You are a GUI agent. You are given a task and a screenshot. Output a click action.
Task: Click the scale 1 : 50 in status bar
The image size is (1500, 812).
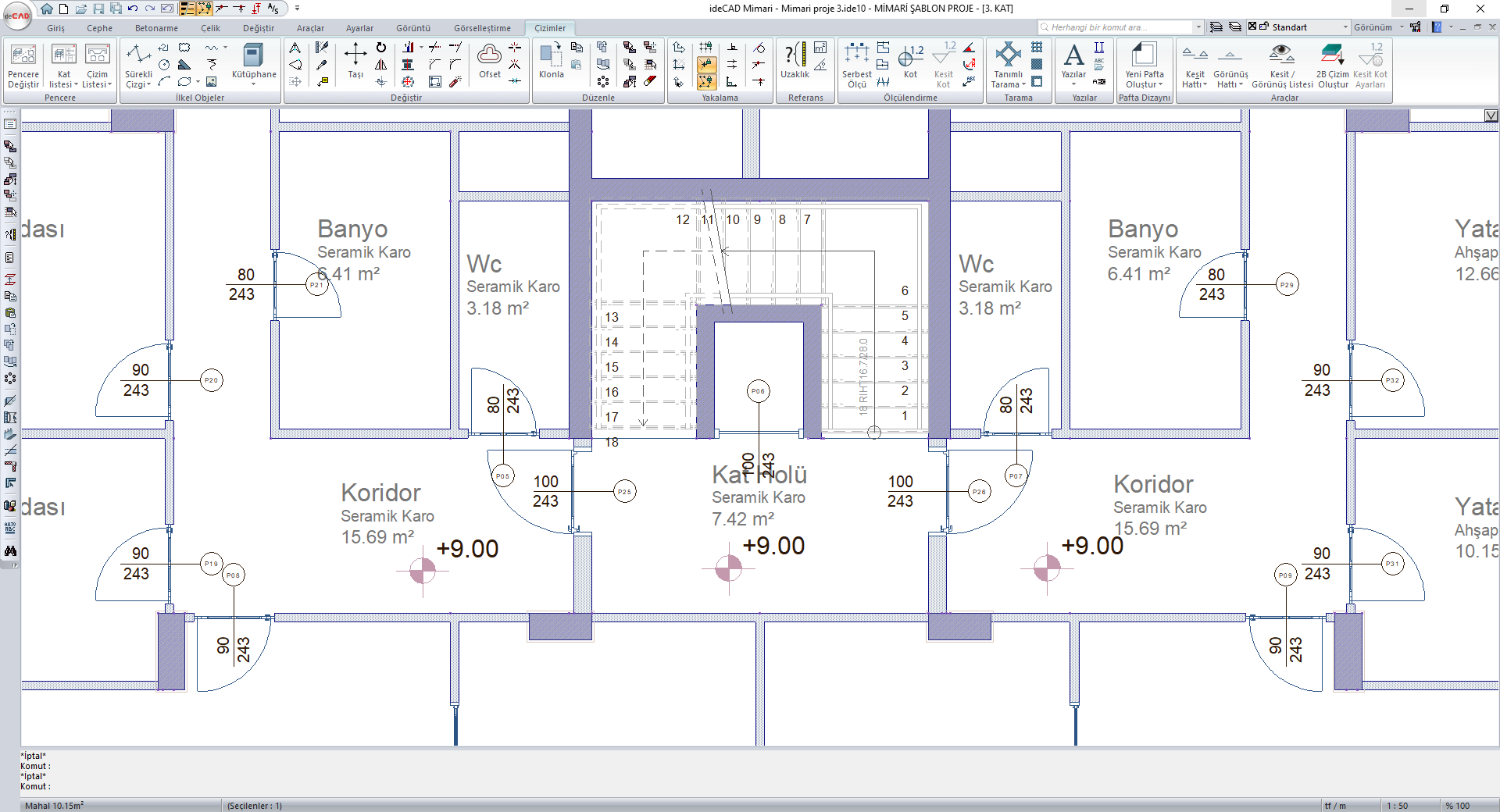point(1398,806)
